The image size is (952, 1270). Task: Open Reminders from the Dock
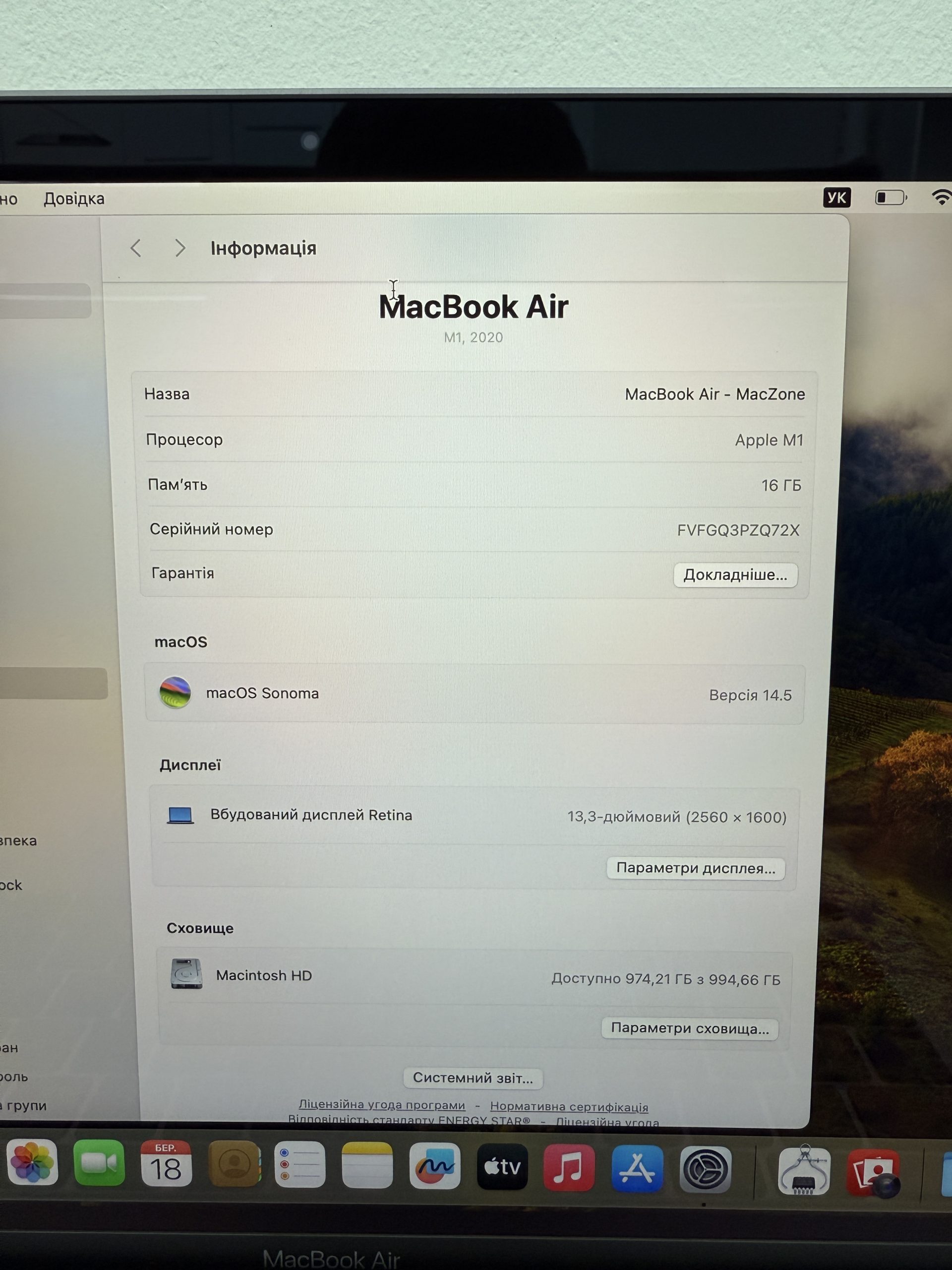pos(300,1164)
